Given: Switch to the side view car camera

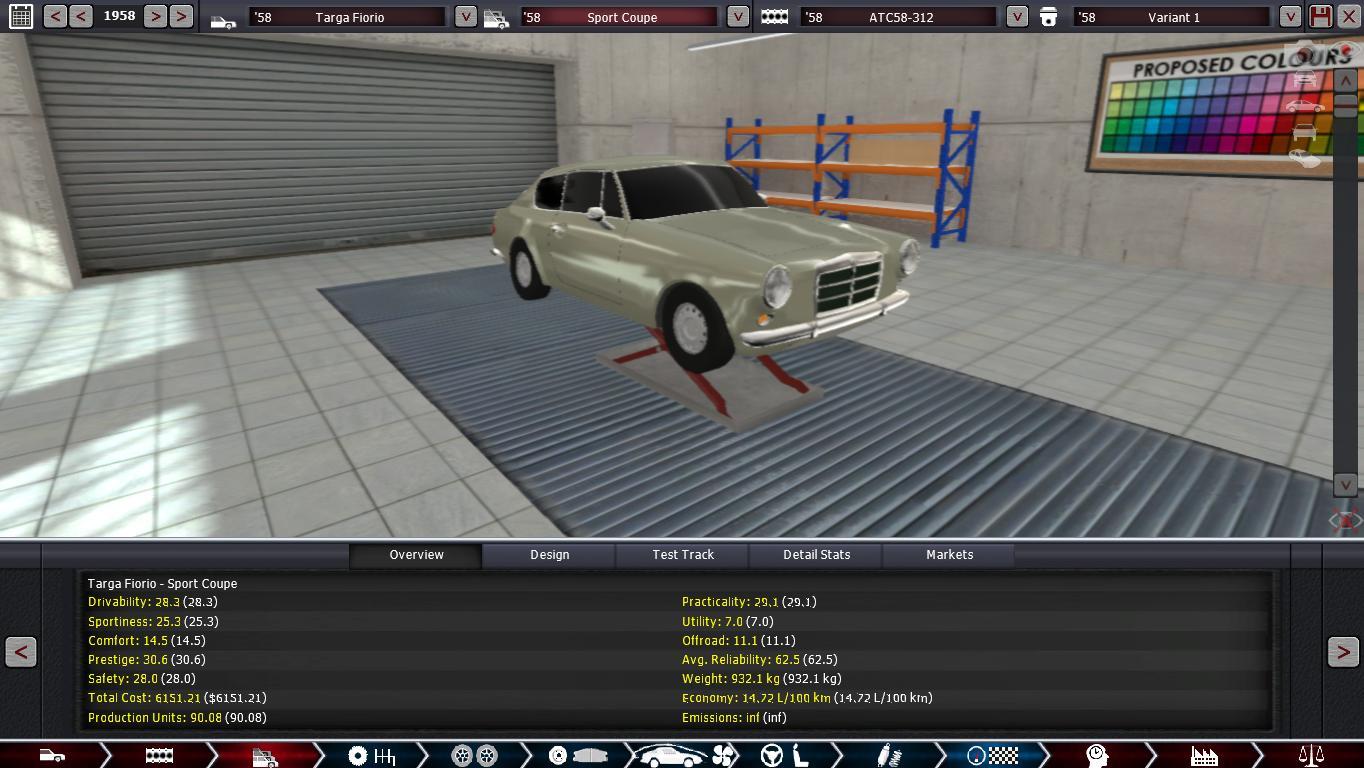Looking at the screenshot, I should click(1304, 105).
